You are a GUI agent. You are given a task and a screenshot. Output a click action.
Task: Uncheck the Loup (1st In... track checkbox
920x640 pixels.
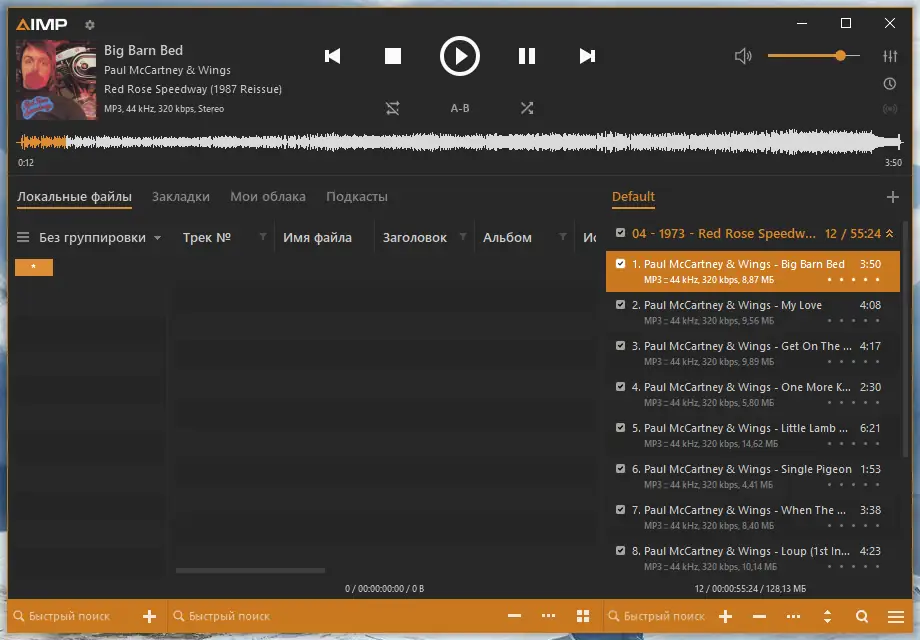[620, 551]
